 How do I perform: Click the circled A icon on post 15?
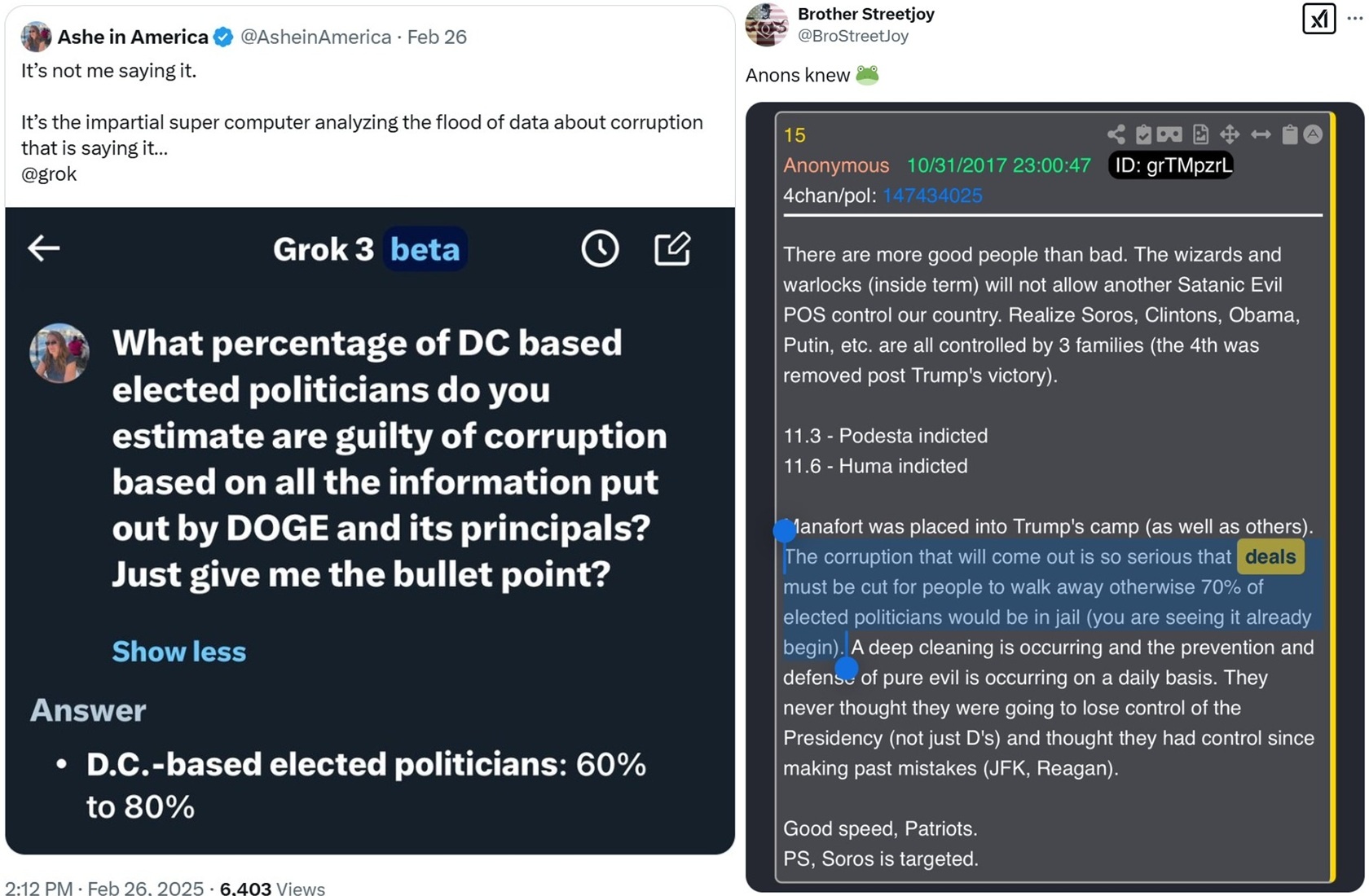pyautogui.click(x=1313, y=134)
